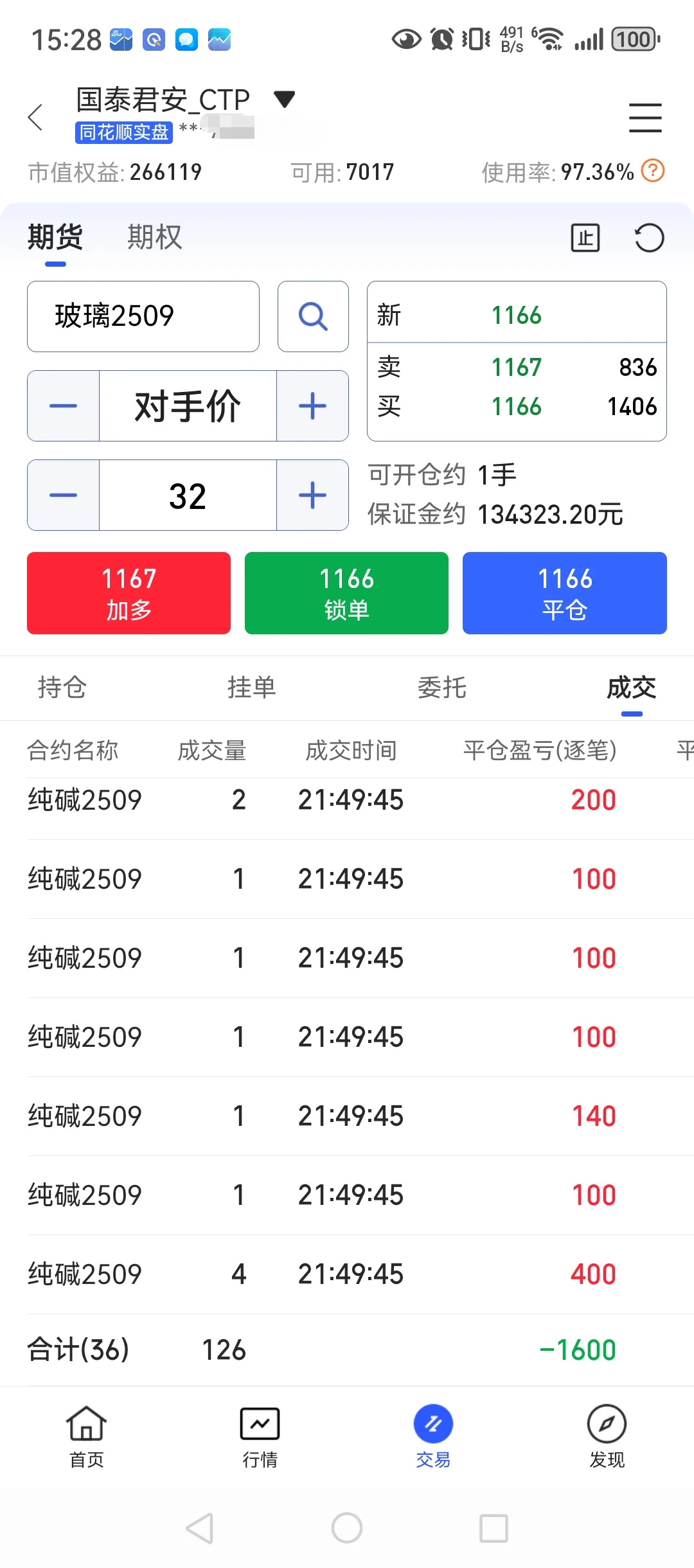Search contracts with magnifier icon

click(313, 316)
